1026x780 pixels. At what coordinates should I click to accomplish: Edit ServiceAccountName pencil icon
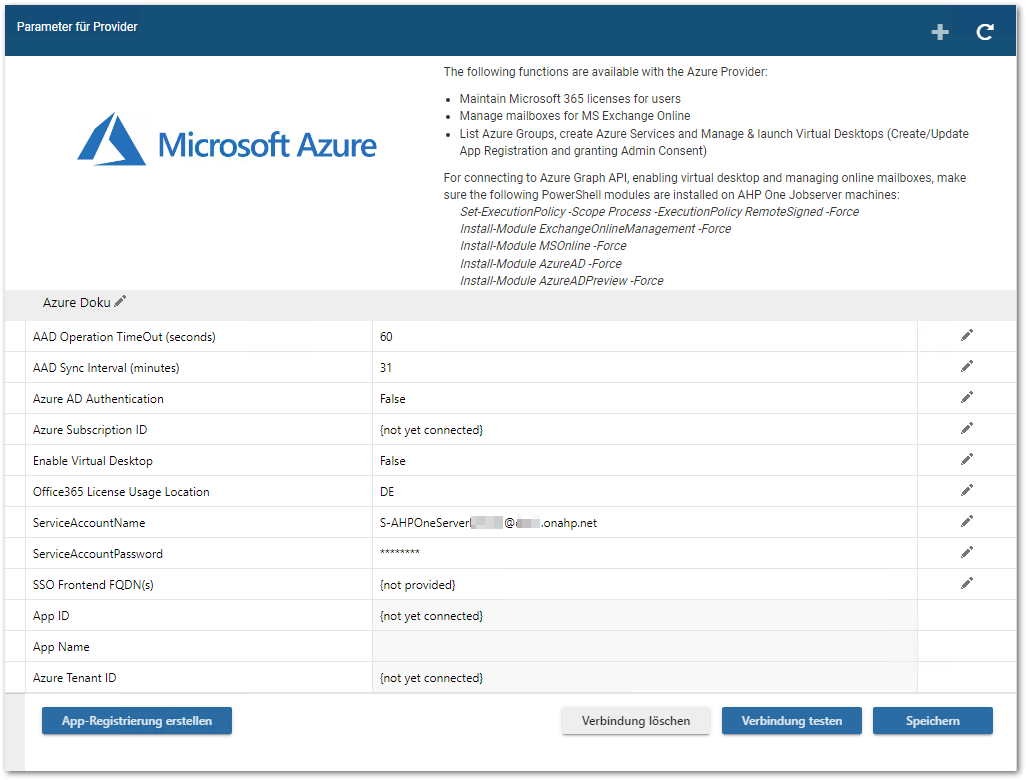coord(966,522)
